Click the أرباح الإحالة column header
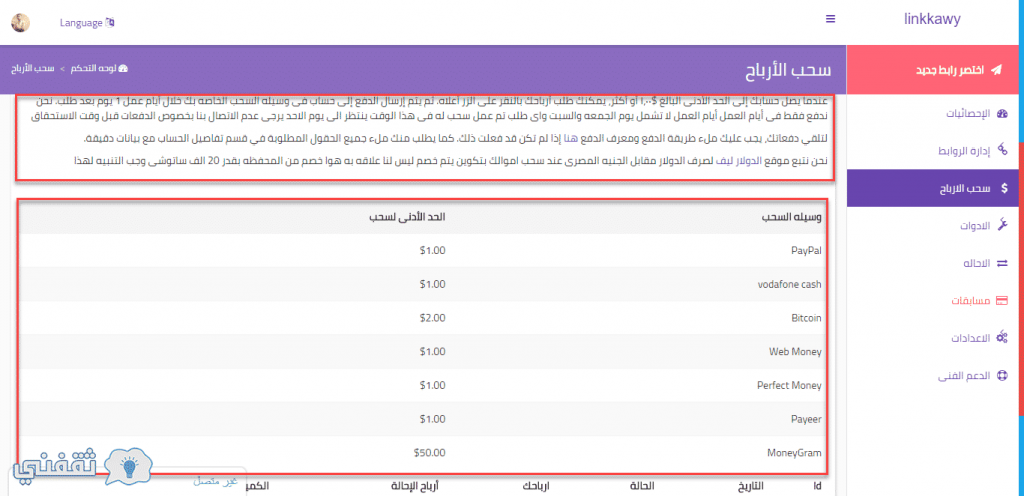The height and width of the screenshot is (496, 1024). 415,487
